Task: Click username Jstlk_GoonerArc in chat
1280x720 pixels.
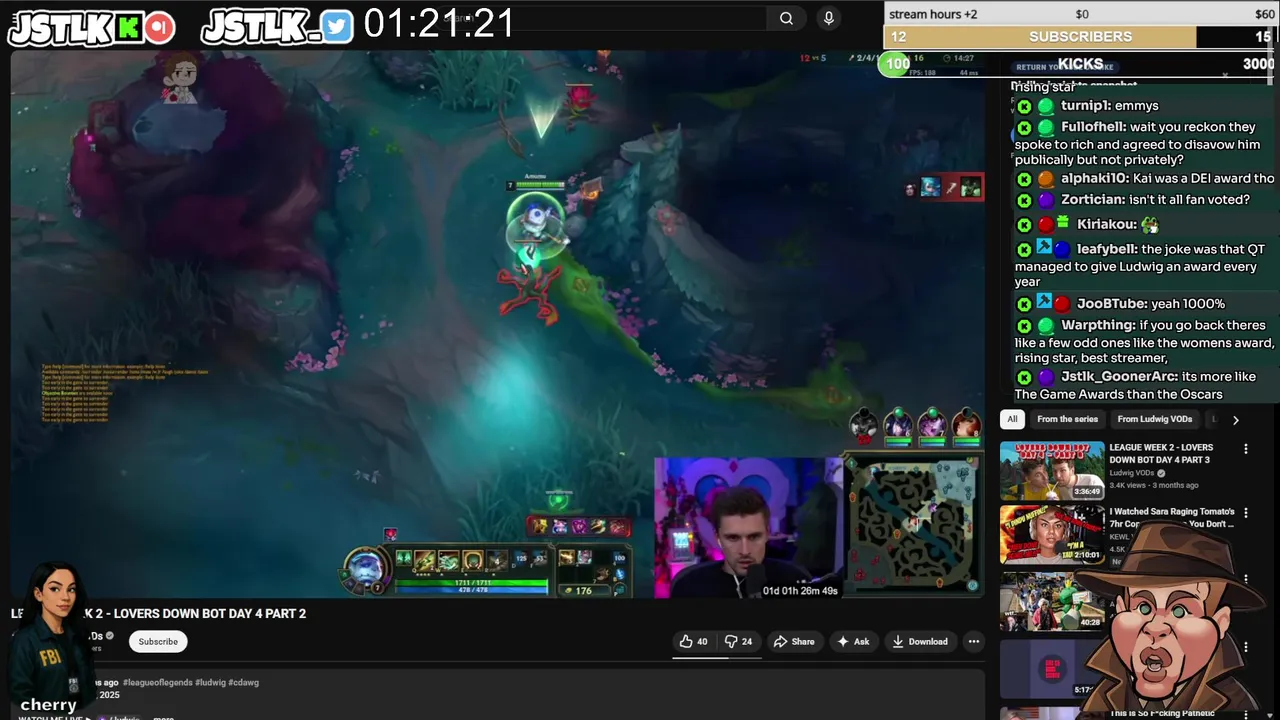Action: (x=1119, y=377)
